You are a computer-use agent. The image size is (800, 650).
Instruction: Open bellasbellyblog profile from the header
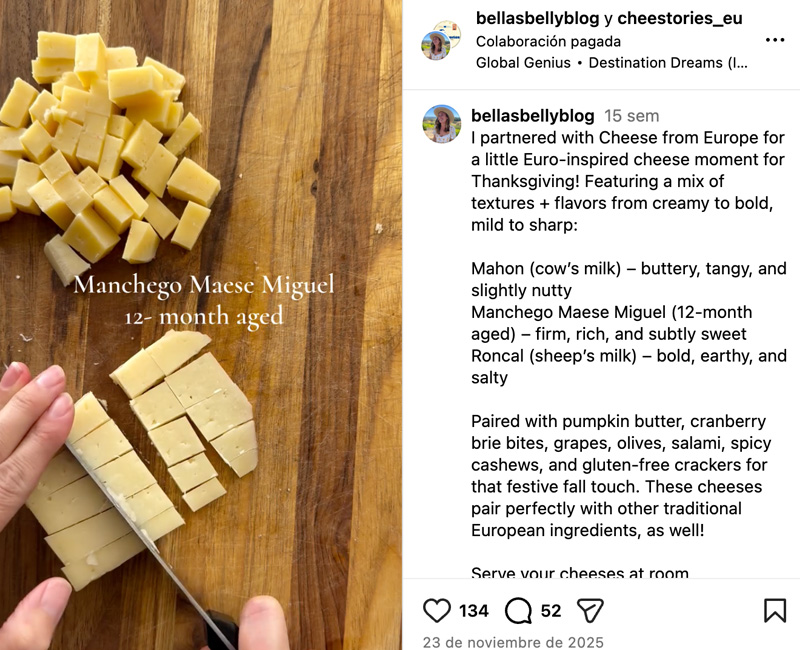click(537, 19)
